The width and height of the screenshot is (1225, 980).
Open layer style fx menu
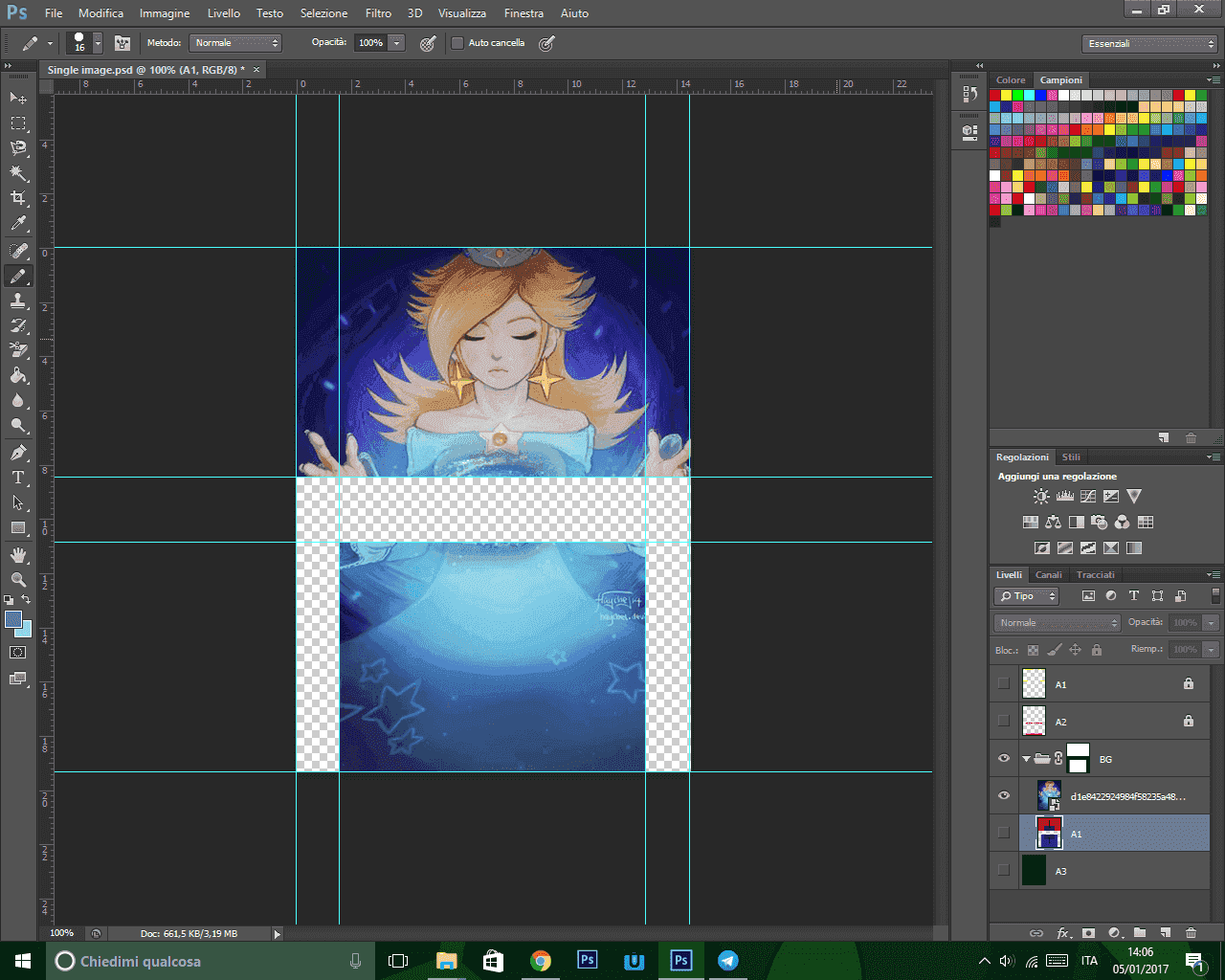tap(1063, 932)
